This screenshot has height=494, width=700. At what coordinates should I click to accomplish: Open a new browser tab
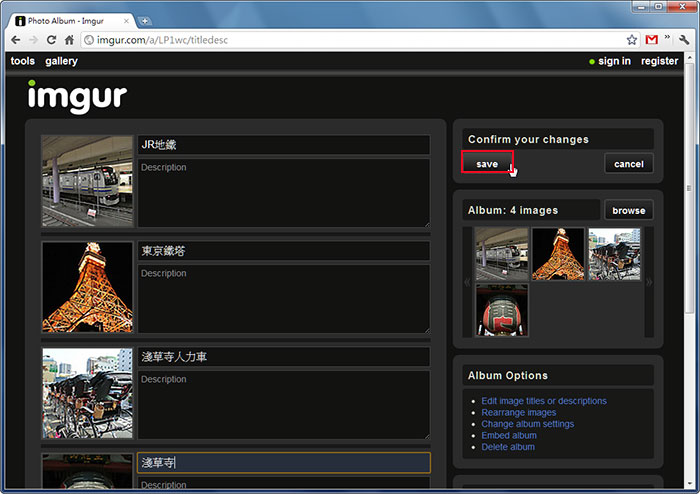click(x=145, y=21)
